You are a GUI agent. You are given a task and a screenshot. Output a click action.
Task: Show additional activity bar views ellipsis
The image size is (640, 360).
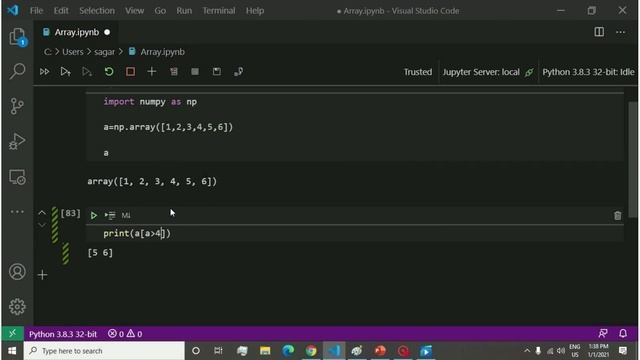point(17,211)
